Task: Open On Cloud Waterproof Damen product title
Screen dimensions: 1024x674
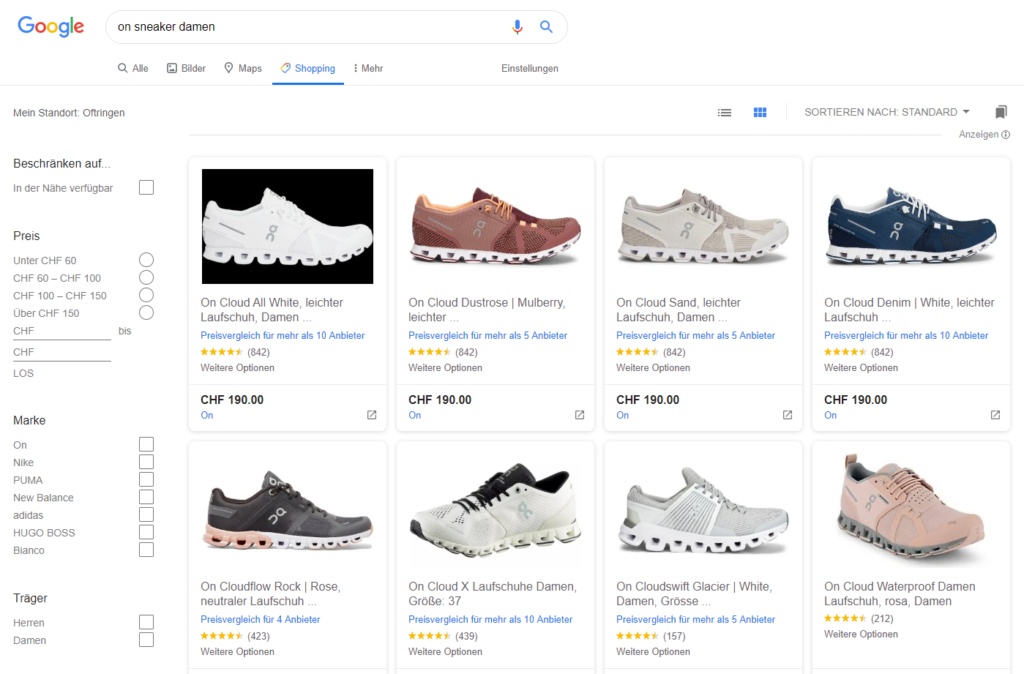Action: pyautogui.click(x=900, y=594)
